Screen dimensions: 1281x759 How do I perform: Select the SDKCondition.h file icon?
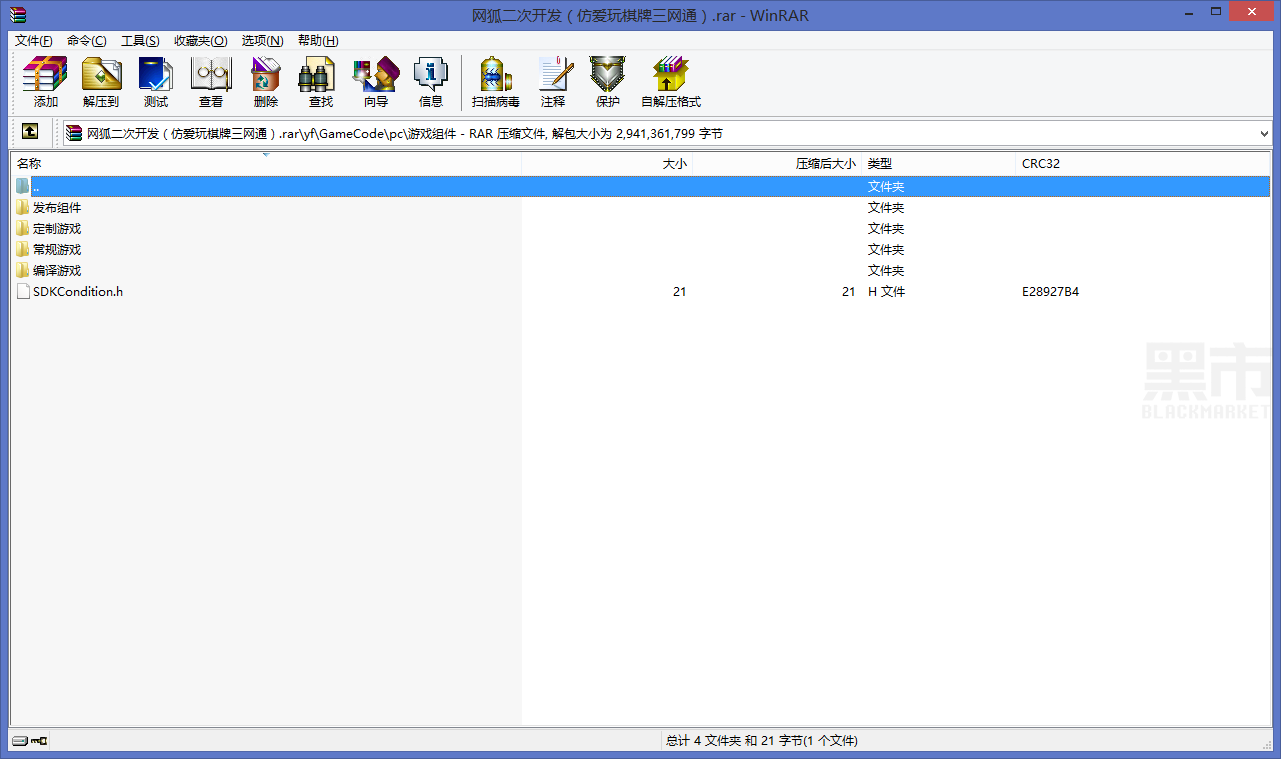coord(23,292)
